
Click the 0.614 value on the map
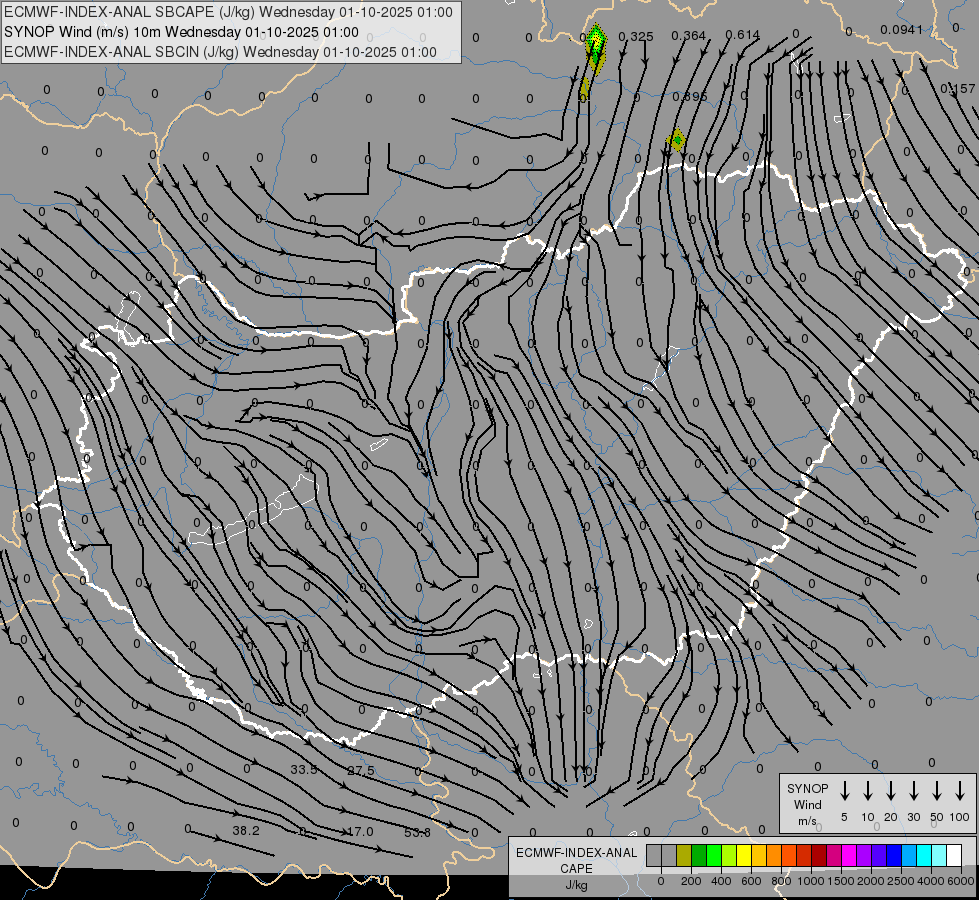[x=742, y=36]
